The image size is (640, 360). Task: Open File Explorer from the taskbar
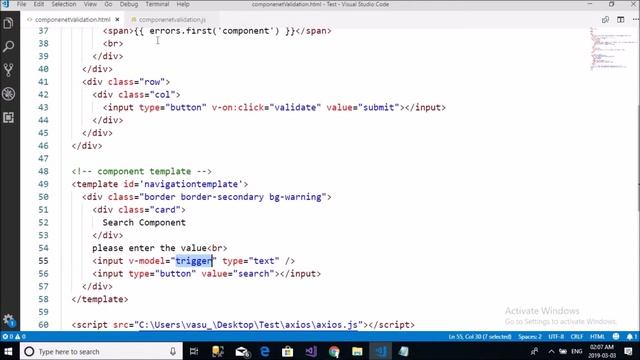[357, 351]
